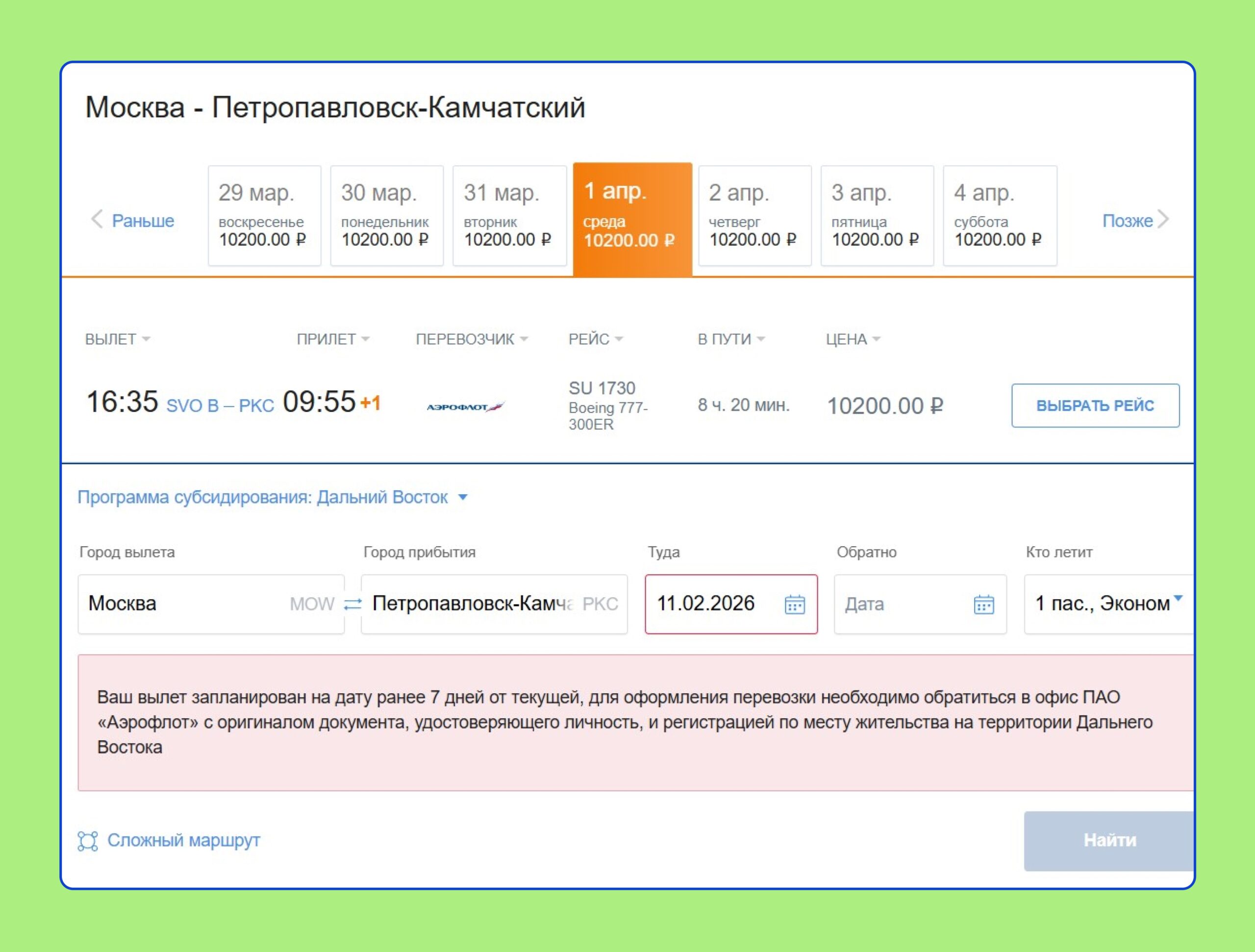Screen dimensions: 1255x952
Task: Click the right chevron next to Позже
Action: point(1164,220)
